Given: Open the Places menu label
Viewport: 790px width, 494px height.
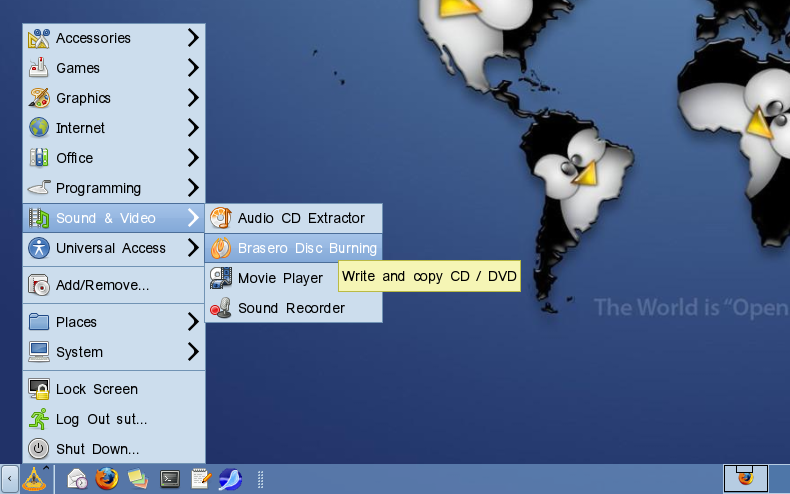Looking at the screenshot, I should 76,322.
